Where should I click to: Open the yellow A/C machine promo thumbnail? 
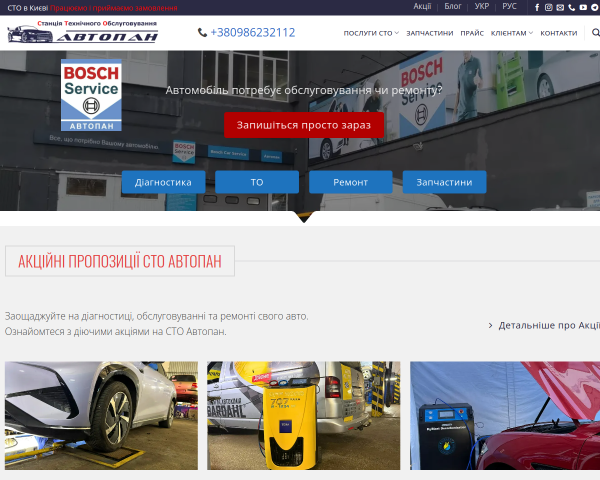coord(303,416)
